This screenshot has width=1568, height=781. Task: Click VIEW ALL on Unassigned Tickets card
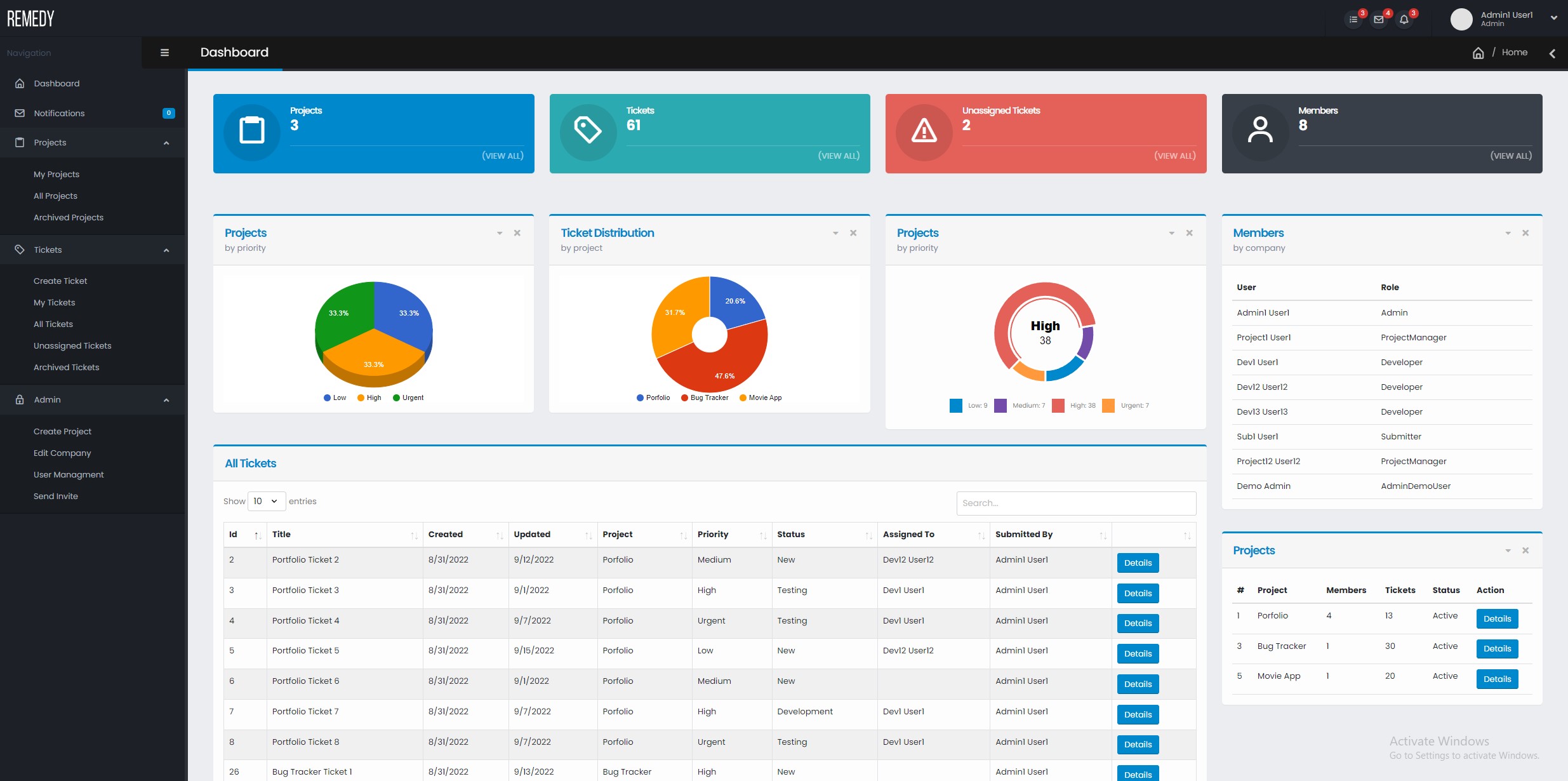1175,156
